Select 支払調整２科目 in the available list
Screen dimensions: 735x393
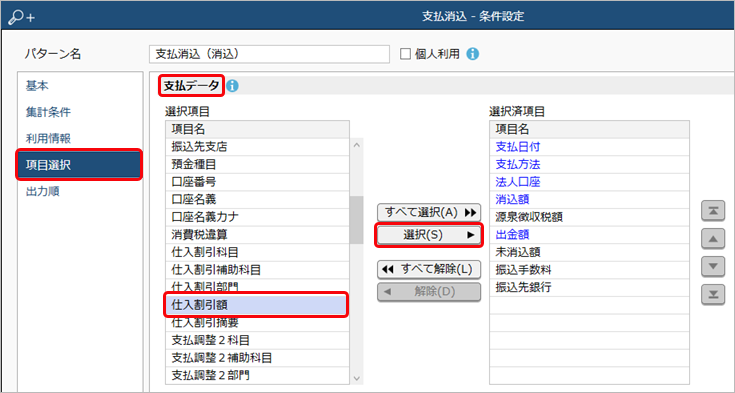point(257,340)
